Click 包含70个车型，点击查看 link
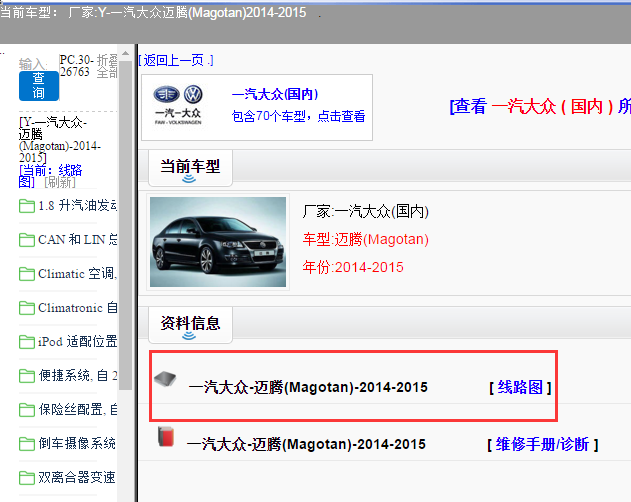This screenshot has width=631, height=502. click(298, 116)
